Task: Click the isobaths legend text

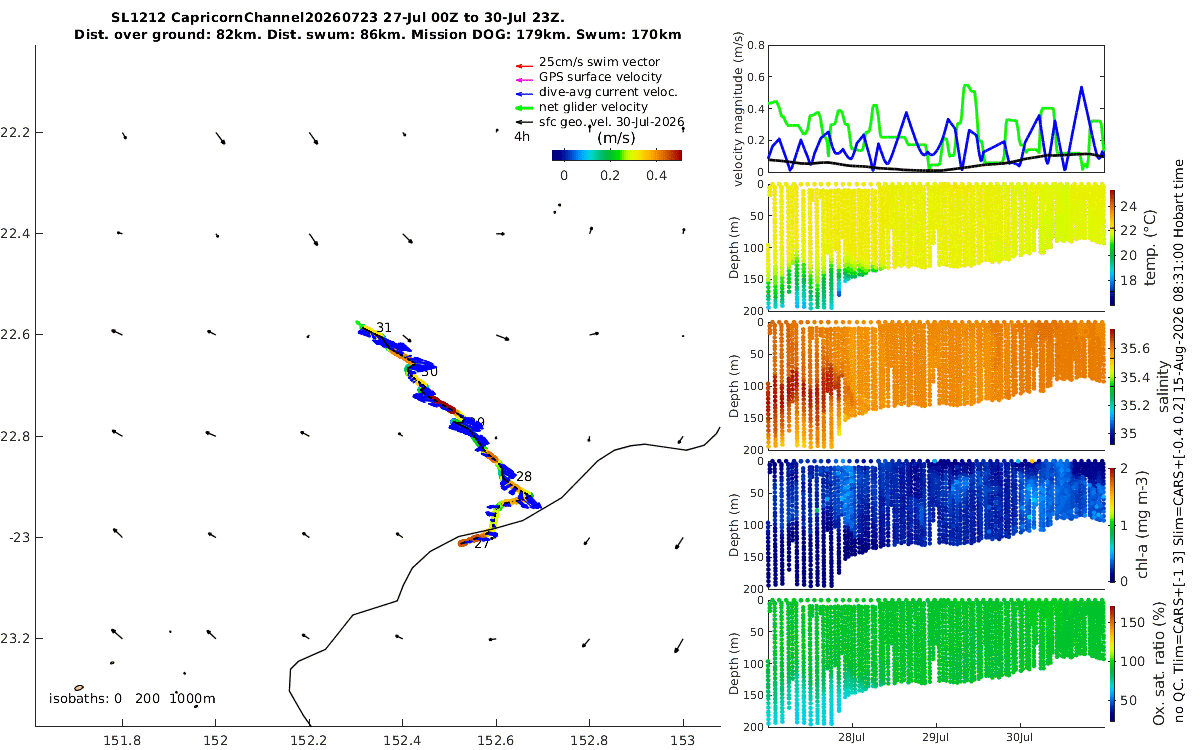Action: (132, 699)
